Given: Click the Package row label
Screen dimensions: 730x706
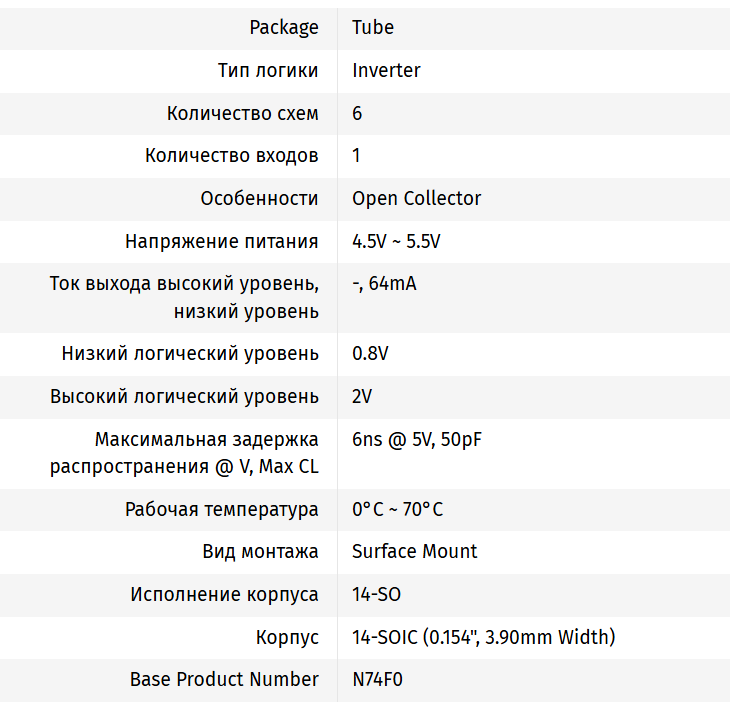Looking at the screenshot, I should [284, 28].
